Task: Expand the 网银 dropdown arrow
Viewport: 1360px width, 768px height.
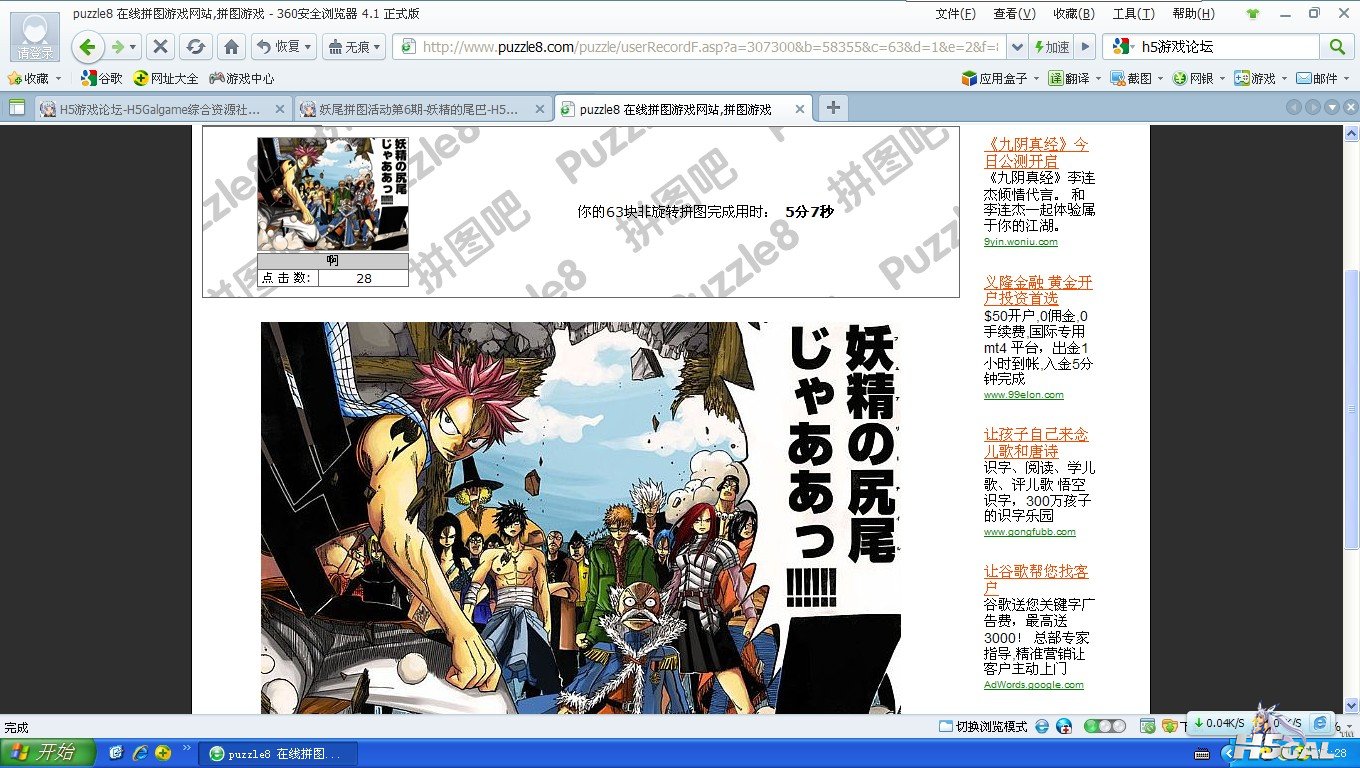Action: click(x=1222, y=78)
